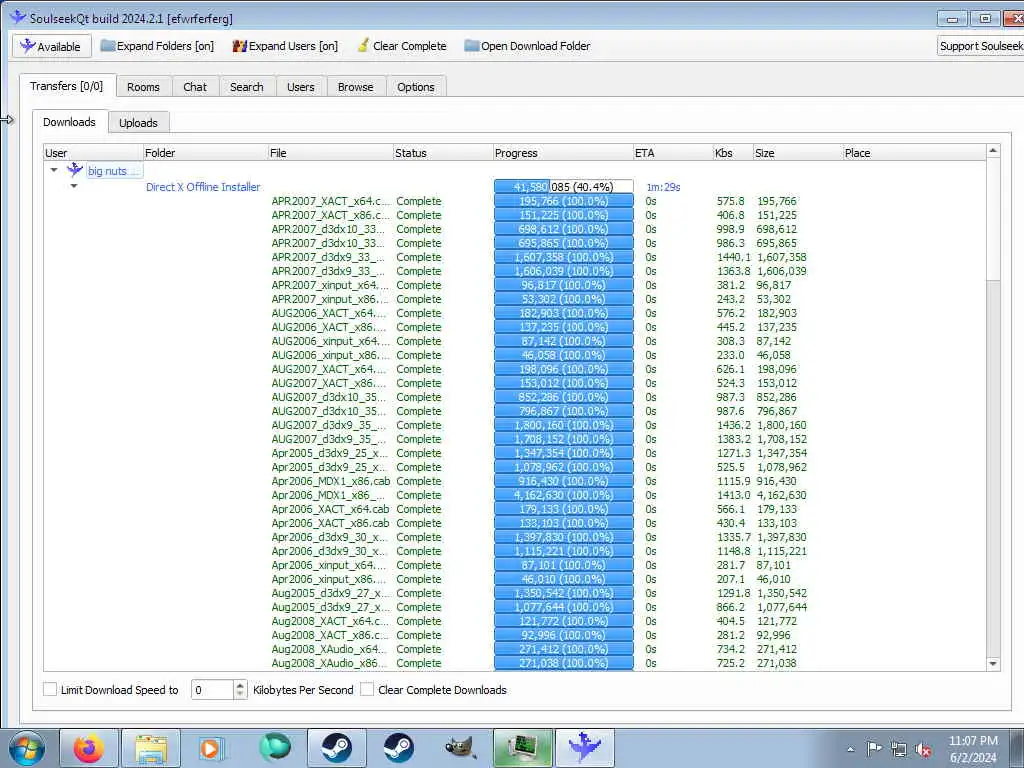Click the Expand Folders folder icon
This screenshot has height=768, width=1024.
107,46
